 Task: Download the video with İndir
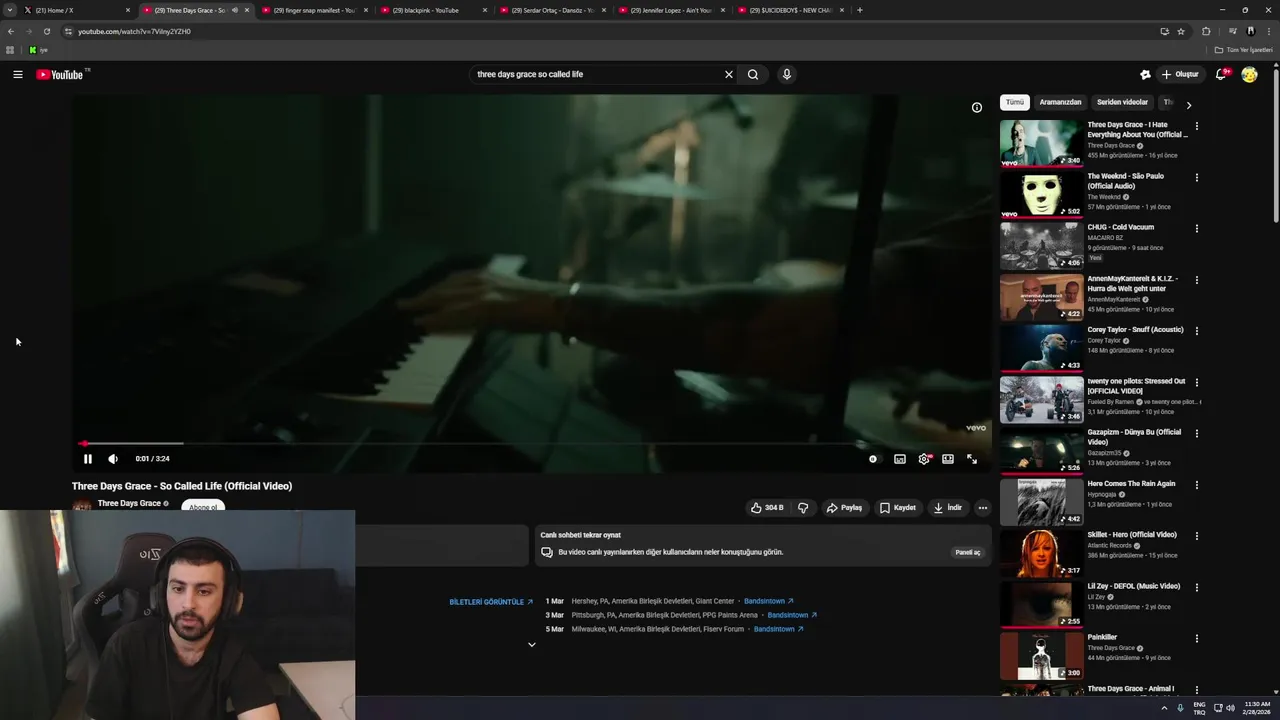pos(948,508)
